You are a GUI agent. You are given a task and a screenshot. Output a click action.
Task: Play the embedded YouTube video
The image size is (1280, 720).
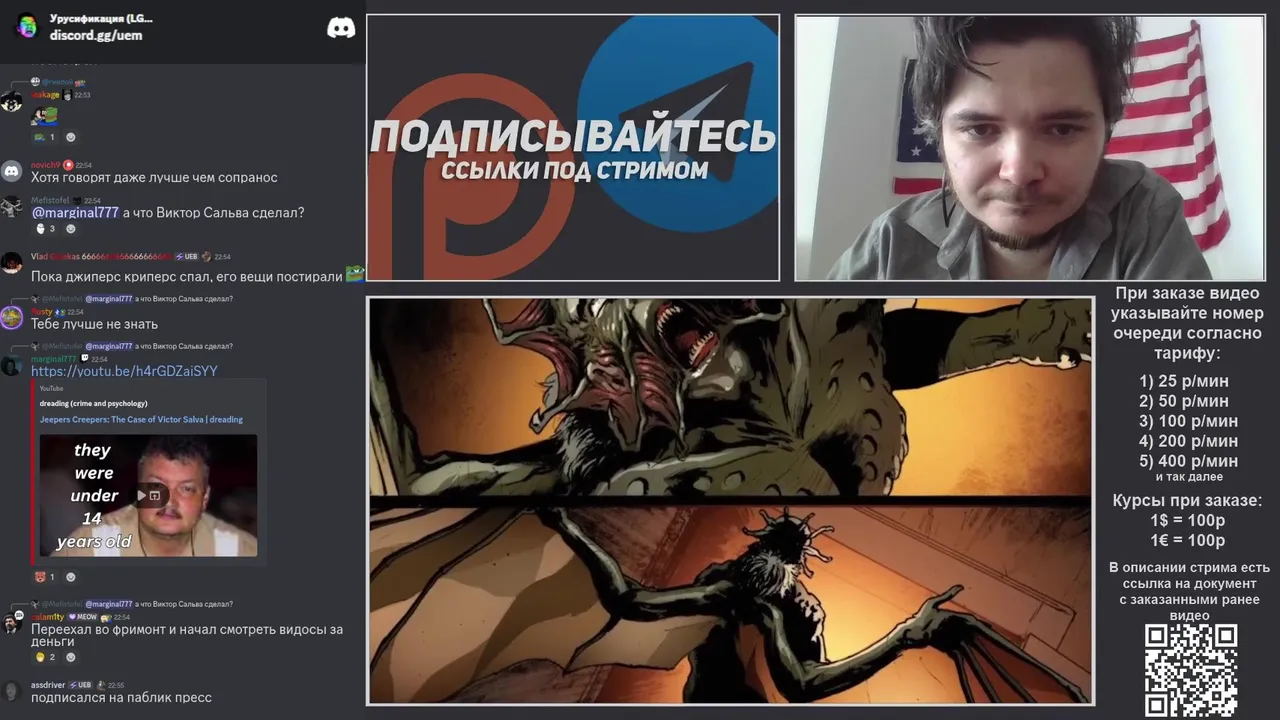(142, 495)
